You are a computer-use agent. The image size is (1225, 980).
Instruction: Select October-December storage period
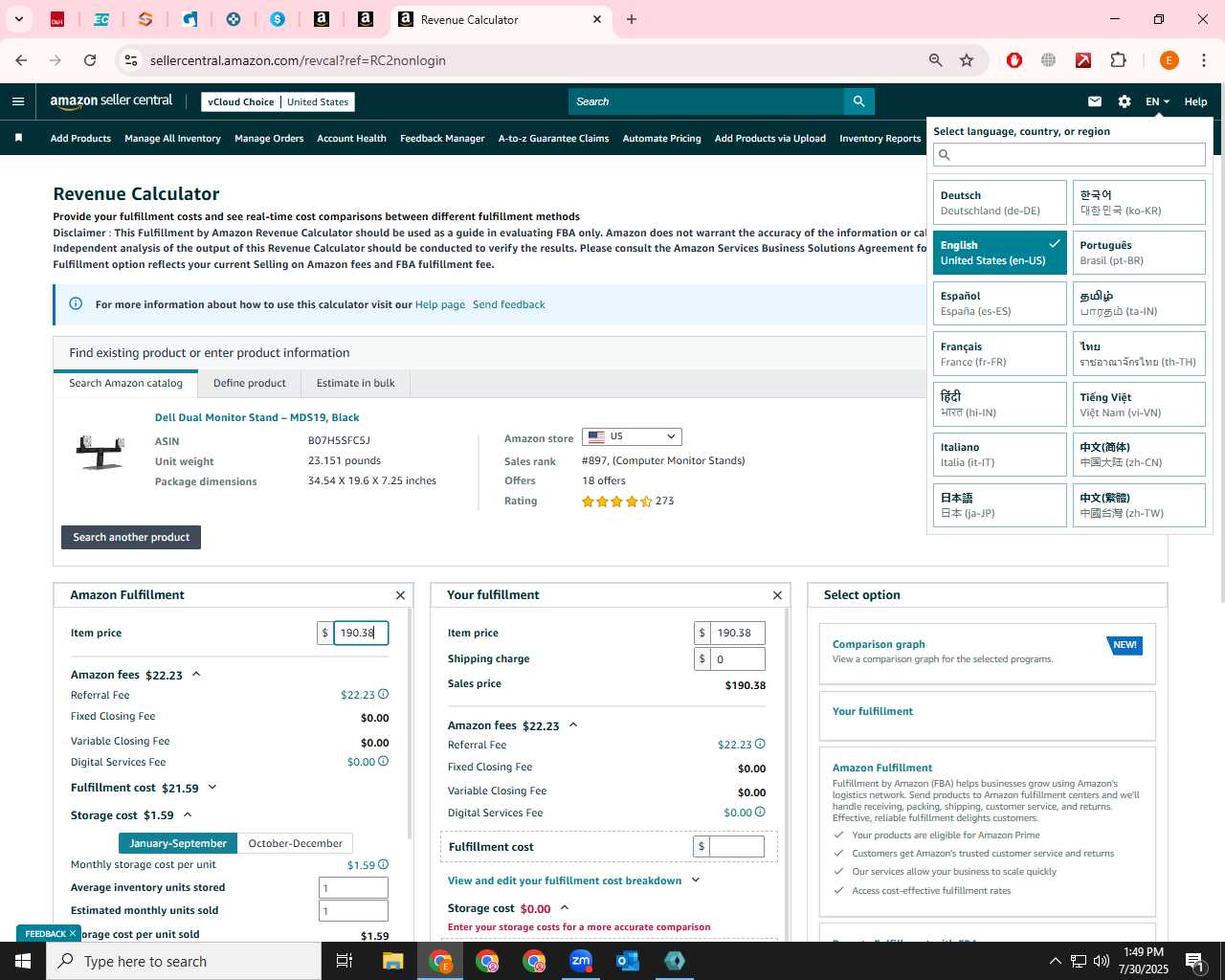[x=295, y=843]
